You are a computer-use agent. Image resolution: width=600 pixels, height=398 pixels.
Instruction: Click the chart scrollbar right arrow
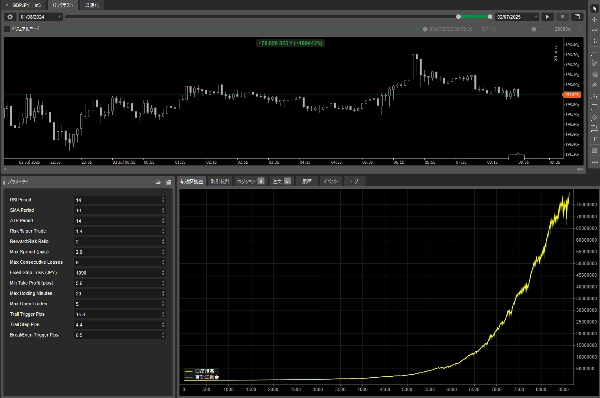tap(581, 169)
